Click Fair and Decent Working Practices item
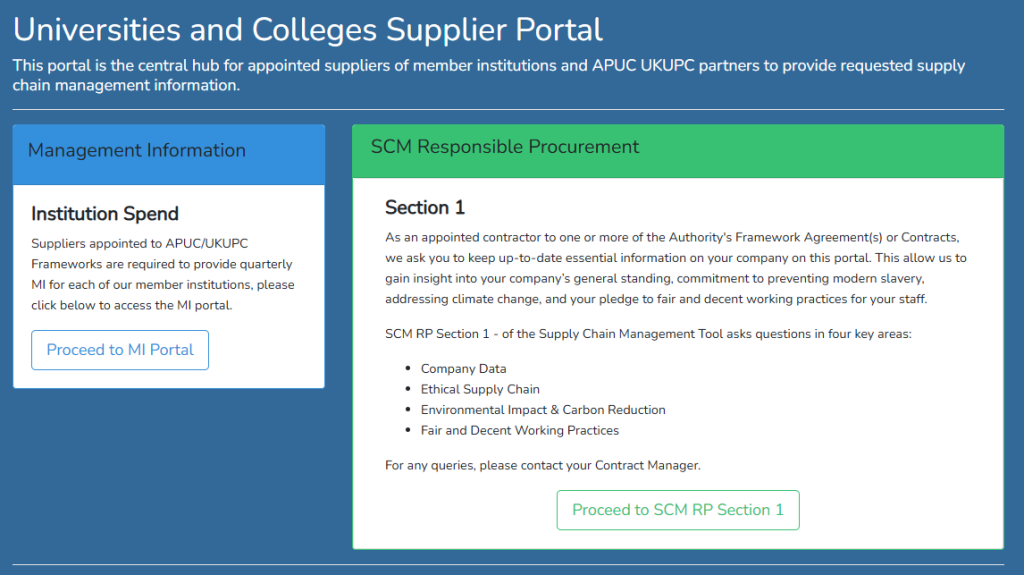Image resolution: width=1024 pixels, height=575 pixels. pyautogui.click(x=520, y=431)
